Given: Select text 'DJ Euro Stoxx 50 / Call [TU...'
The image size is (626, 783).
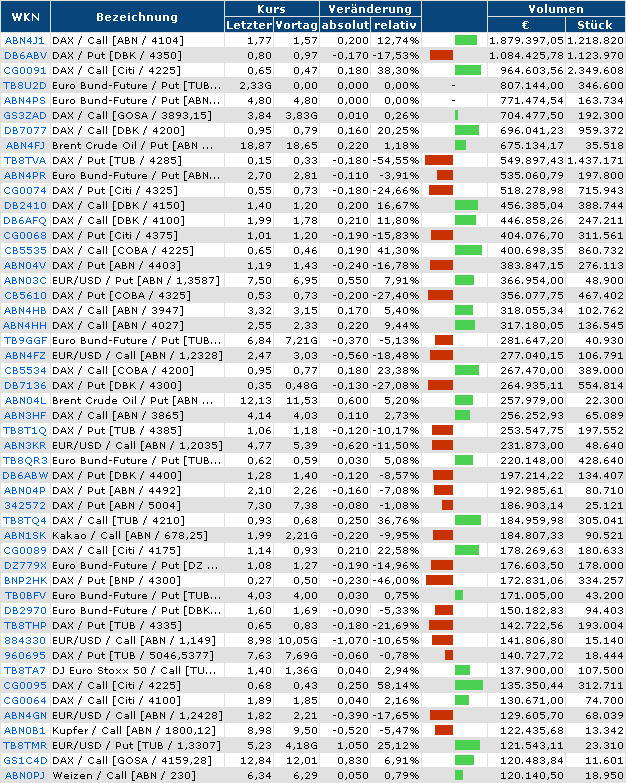Looking at the screenshot, I should click(134, 670).
